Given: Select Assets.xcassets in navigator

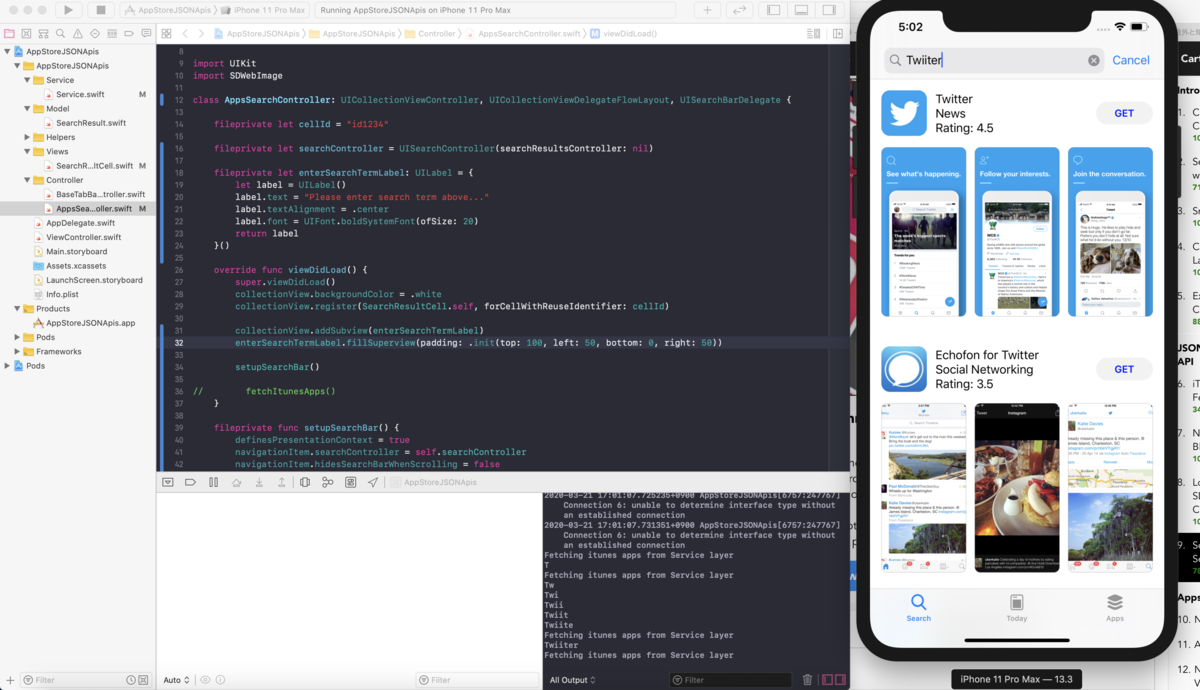Looking at the screenshot, I should coord(78,266).
